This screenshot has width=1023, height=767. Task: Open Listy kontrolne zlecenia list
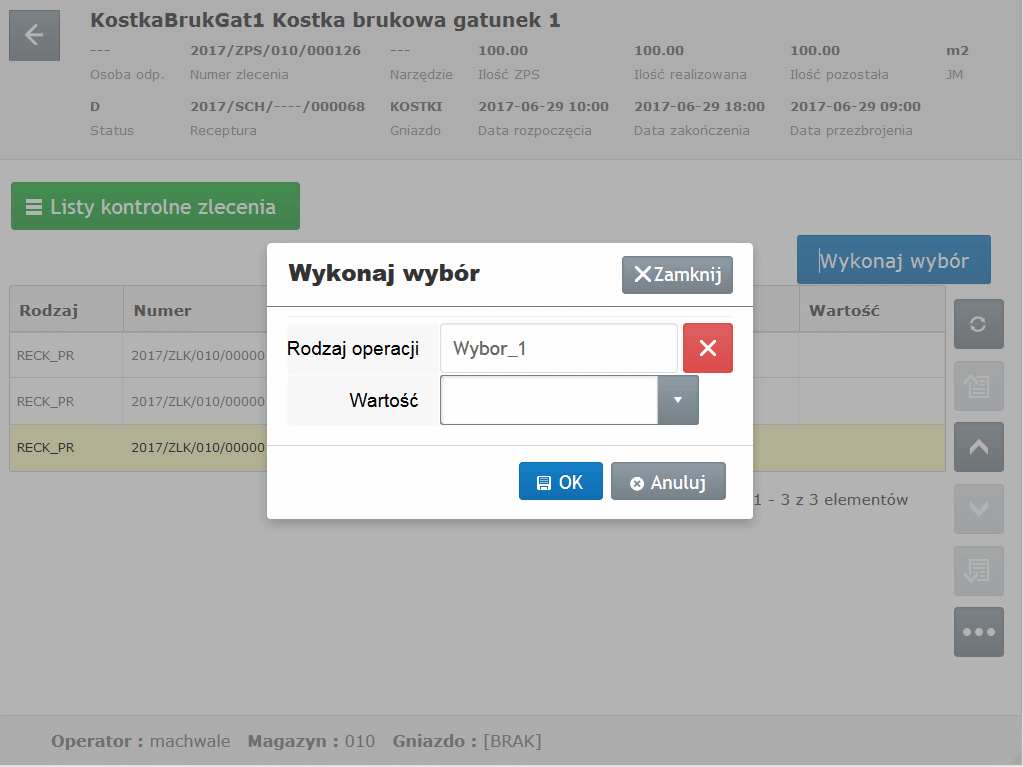(155, 206)
